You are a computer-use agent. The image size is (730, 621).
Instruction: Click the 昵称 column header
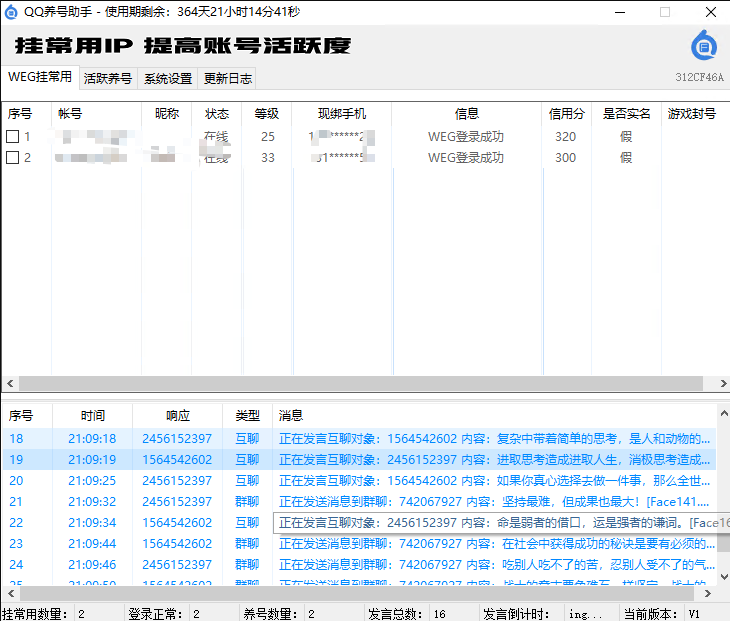[167, 114]
